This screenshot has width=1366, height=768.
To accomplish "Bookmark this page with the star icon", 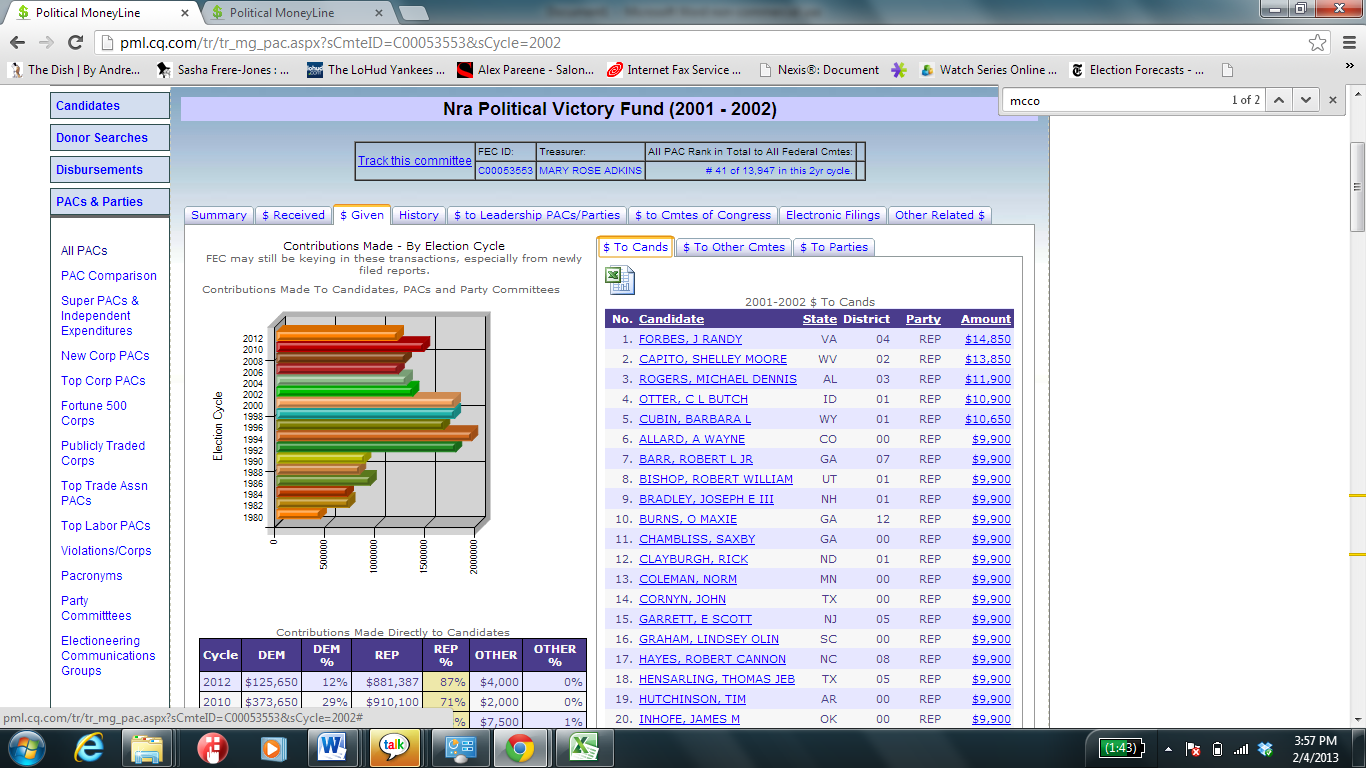I will point(1317,43).
